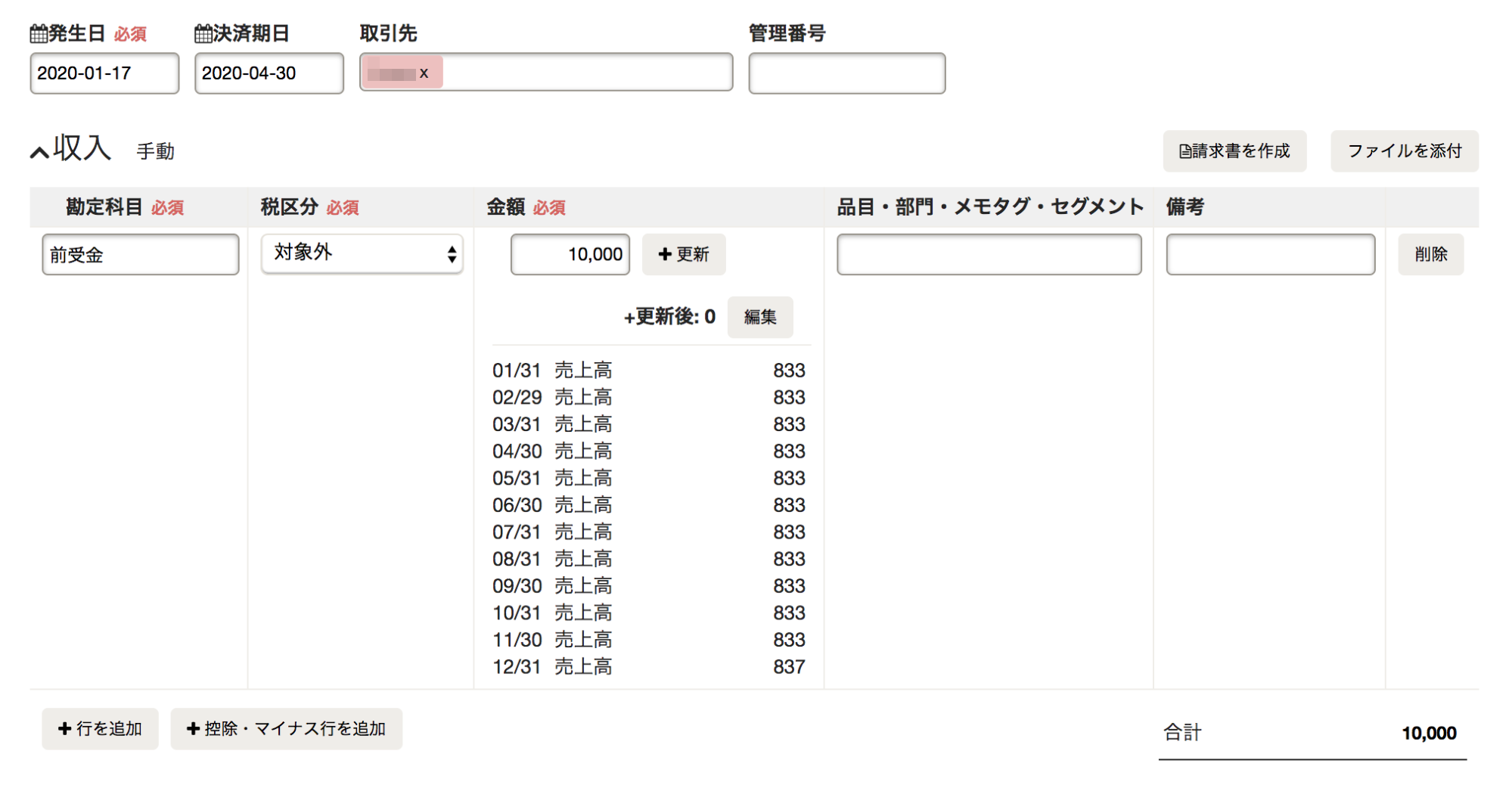Screen dimensions: 1512x785
Task: Click the 12/31 売上高 entry
Action: point(649,667)
